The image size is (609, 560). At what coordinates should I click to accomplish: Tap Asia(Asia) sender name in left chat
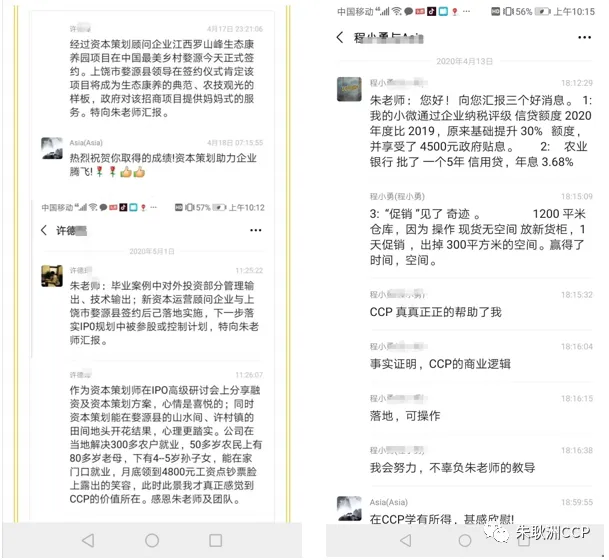[86, 143]
